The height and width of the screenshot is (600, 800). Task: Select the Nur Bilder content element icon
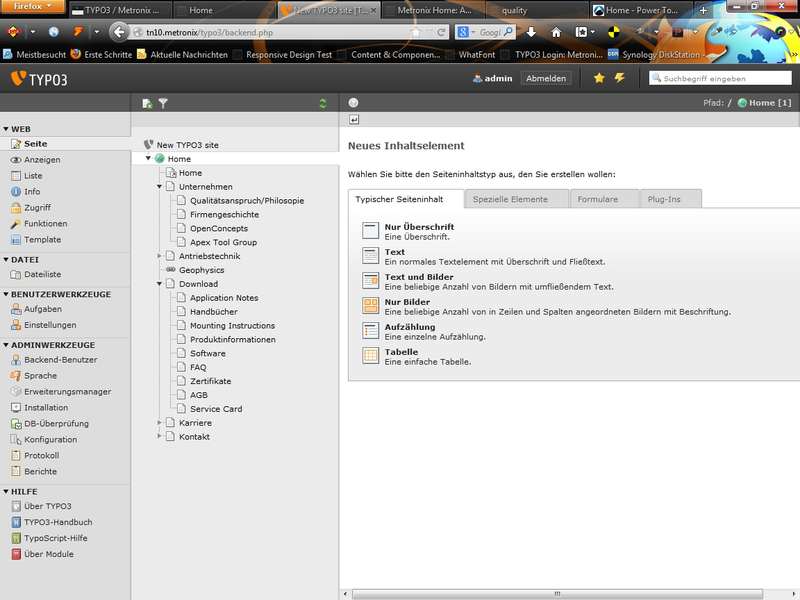click(x=370, y=305)
